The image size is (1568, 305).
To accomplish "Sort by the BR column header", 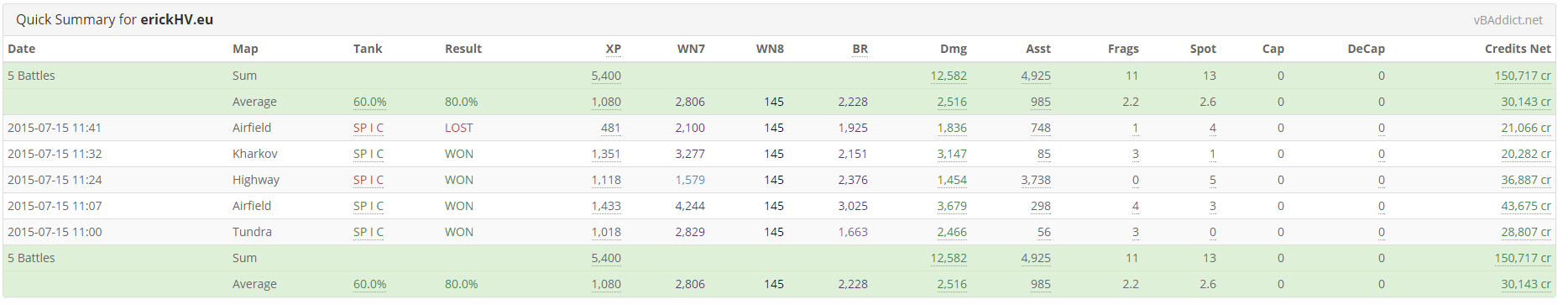I will 860,49.
